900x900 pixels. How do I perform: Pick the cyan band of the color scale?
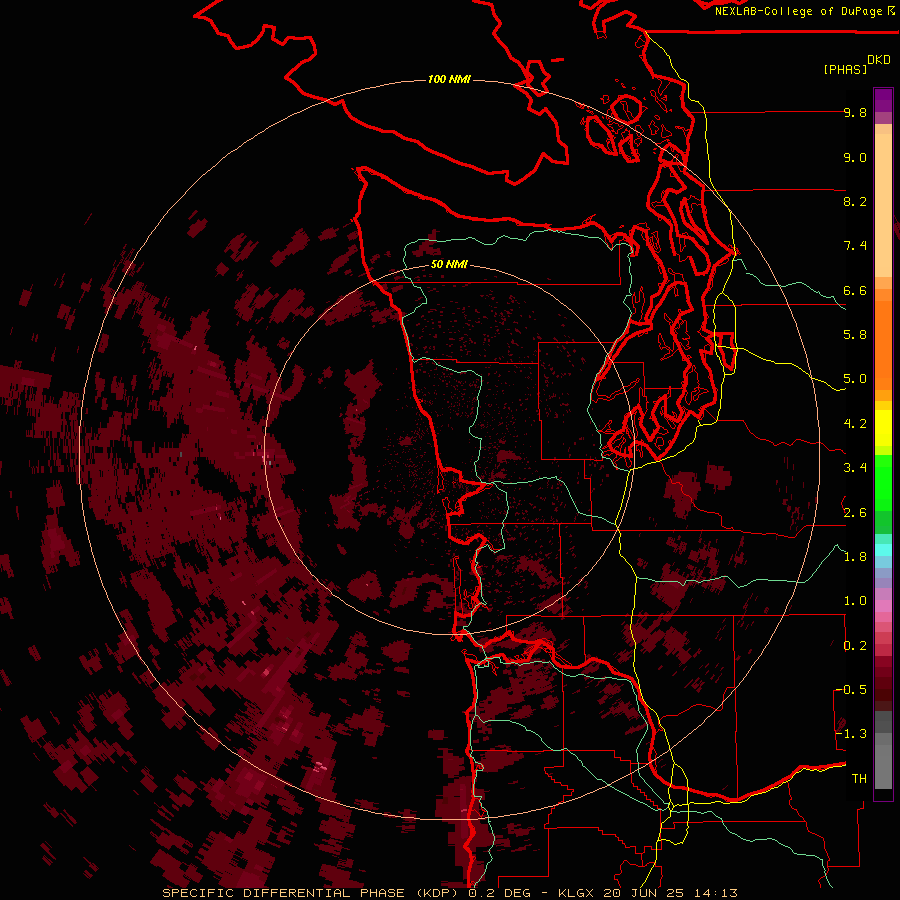pyautogui.click(x=883, y=549)
